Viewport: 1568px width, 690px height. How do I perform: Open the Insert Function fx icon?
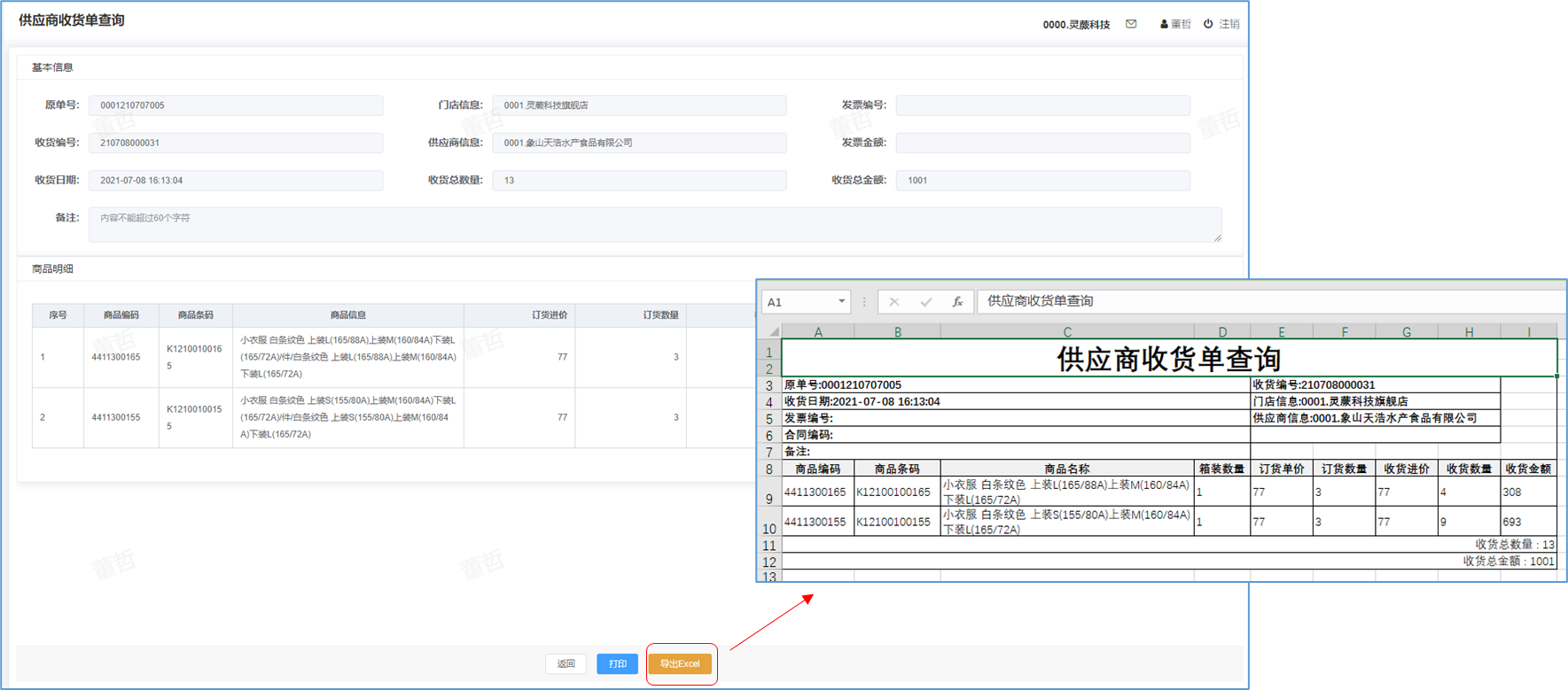[x=957, y=302]
